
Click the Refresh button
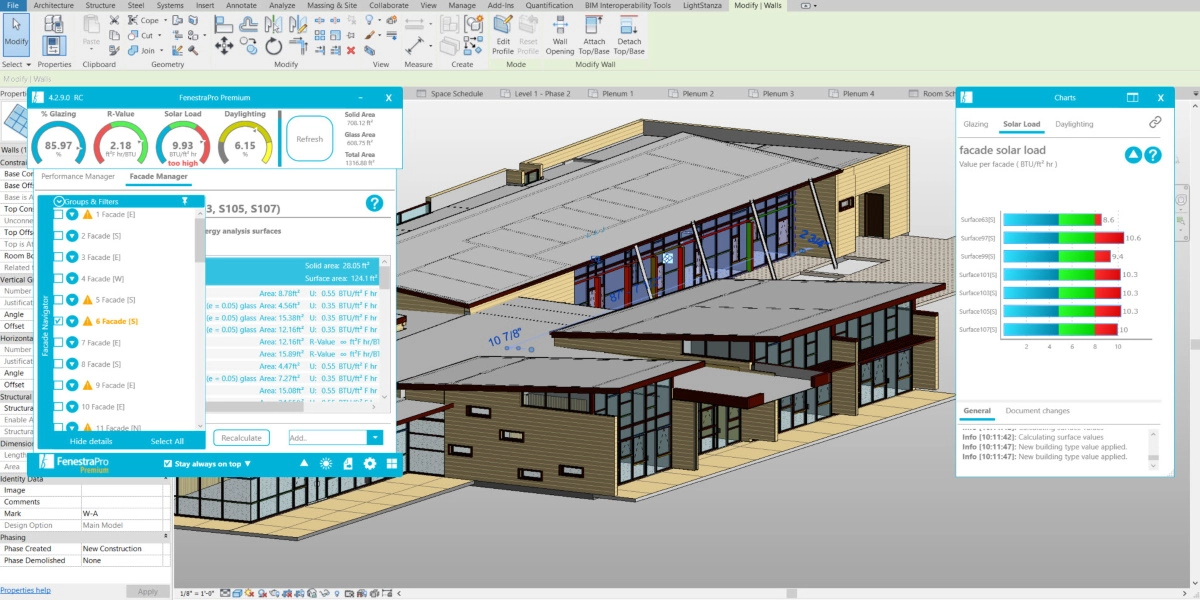click(x=309, y=139)
